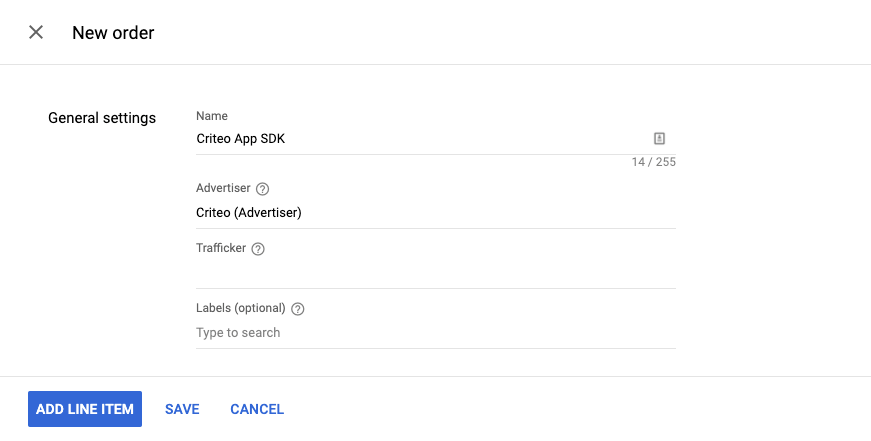Open the Trafficker help question mark icon
The width and height of the screenshot is (871, 441).
[x=258, y=249]
